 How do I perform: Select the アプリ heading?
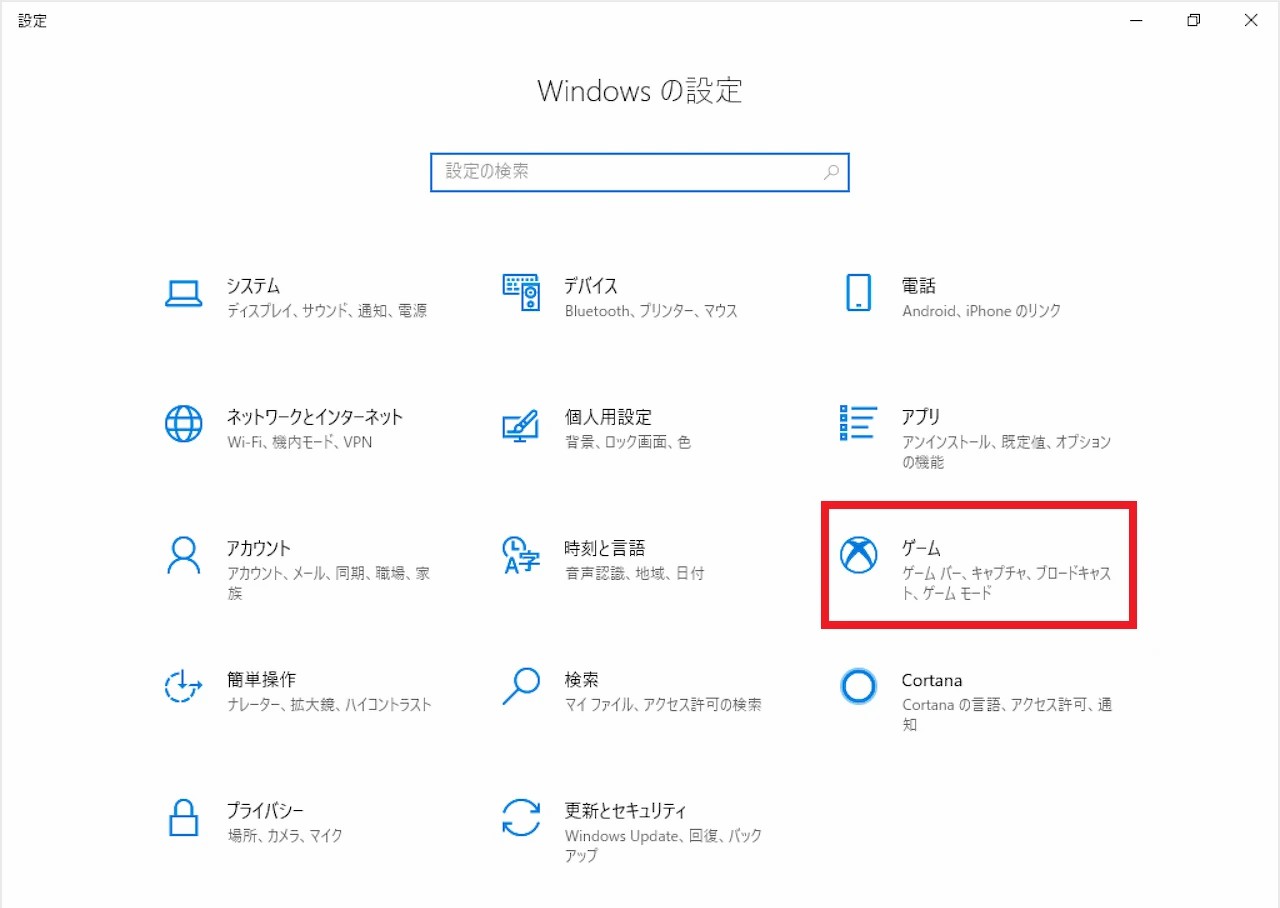921,417
